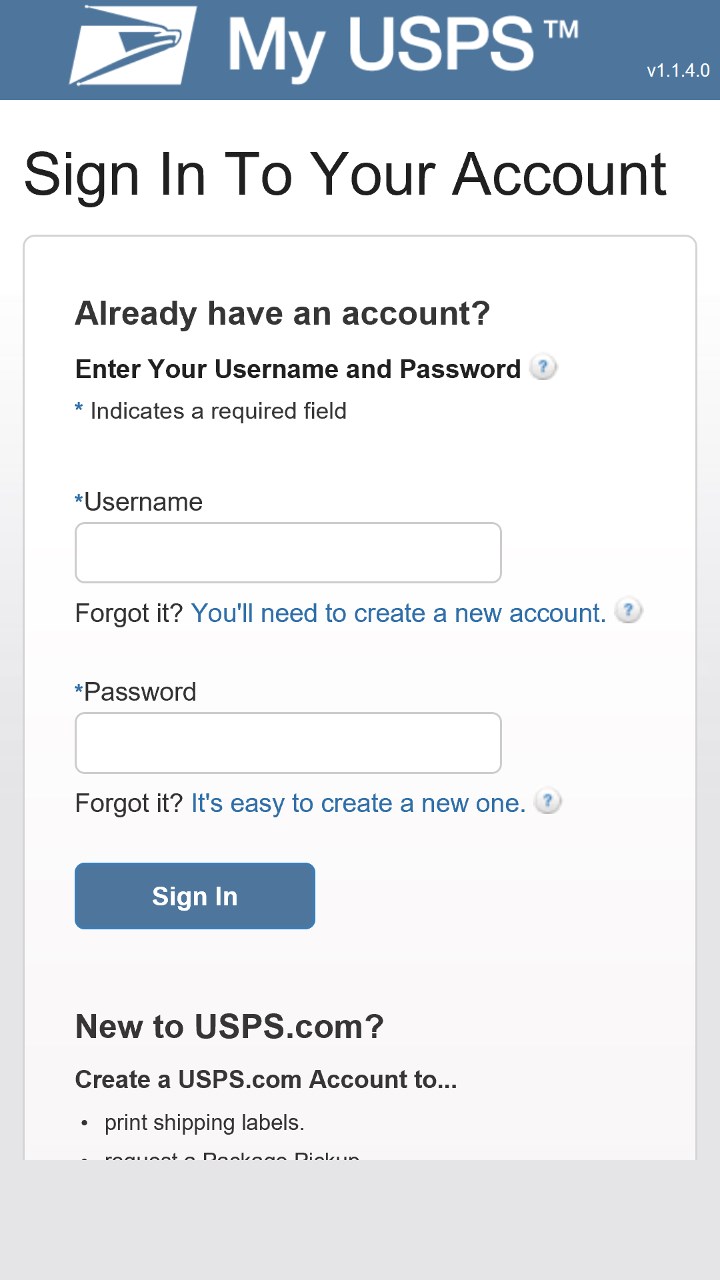Click the "New to USPS.com?" heading
720x1280 pixels.
tap(229, 1026)
